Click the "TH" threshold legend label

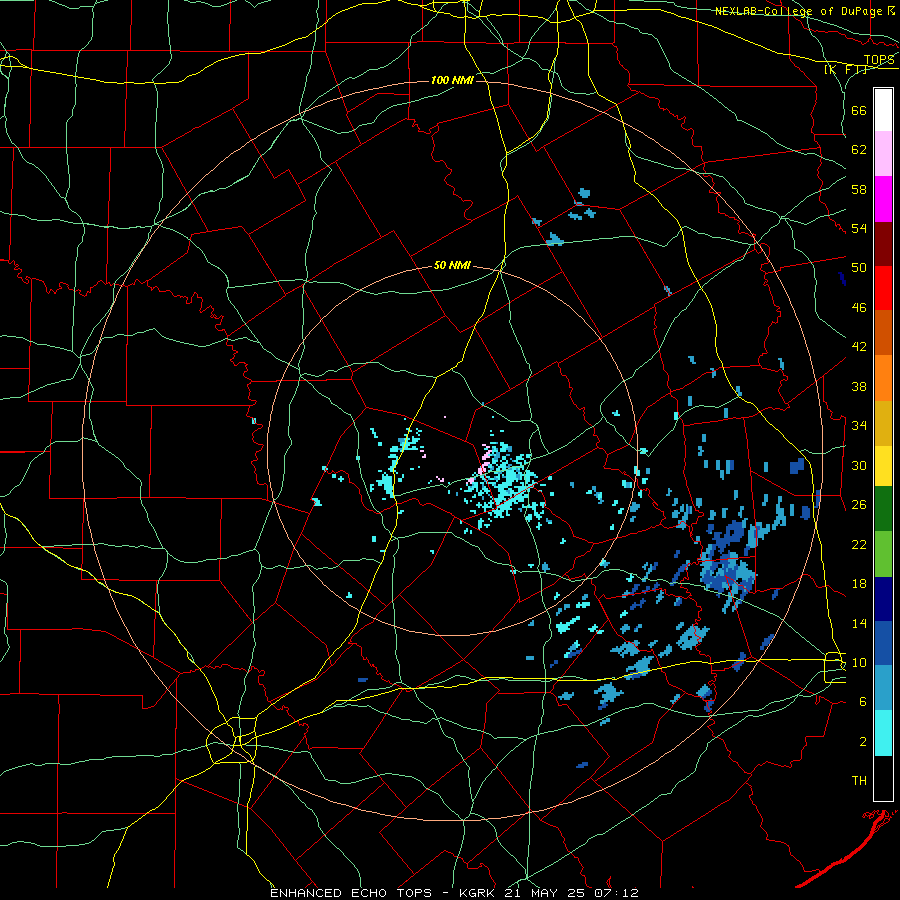[859, 781]
